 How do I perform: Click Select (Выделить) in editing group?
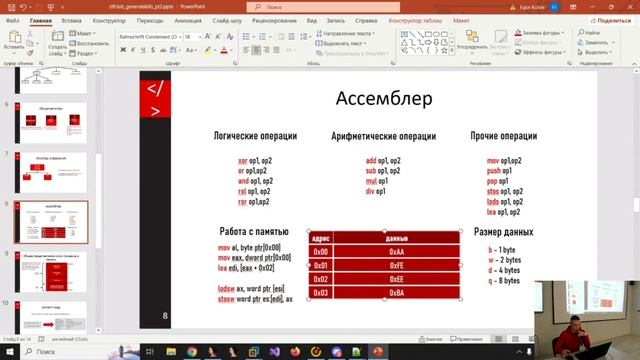coord(595,52)
